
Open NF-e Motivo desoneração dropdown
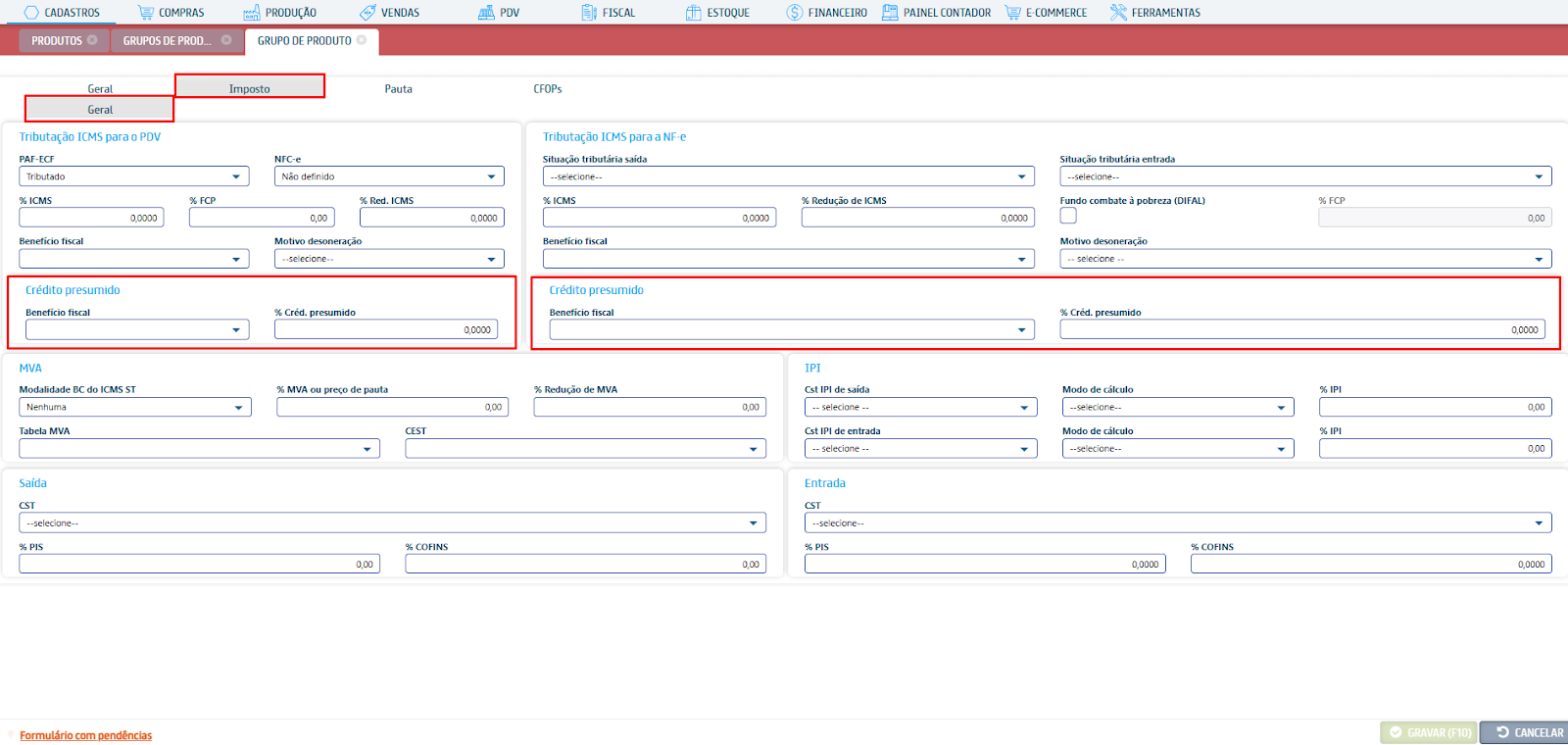pyautogui.click(x=1305, y=259)
